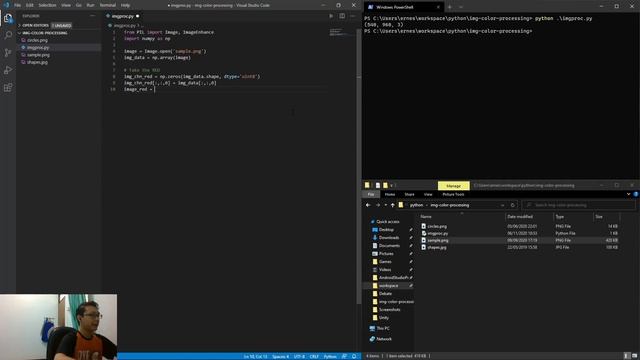Open the Run menu in VS Code
Viewport: 640px width, 360px height.
click(x=91, y=5)
